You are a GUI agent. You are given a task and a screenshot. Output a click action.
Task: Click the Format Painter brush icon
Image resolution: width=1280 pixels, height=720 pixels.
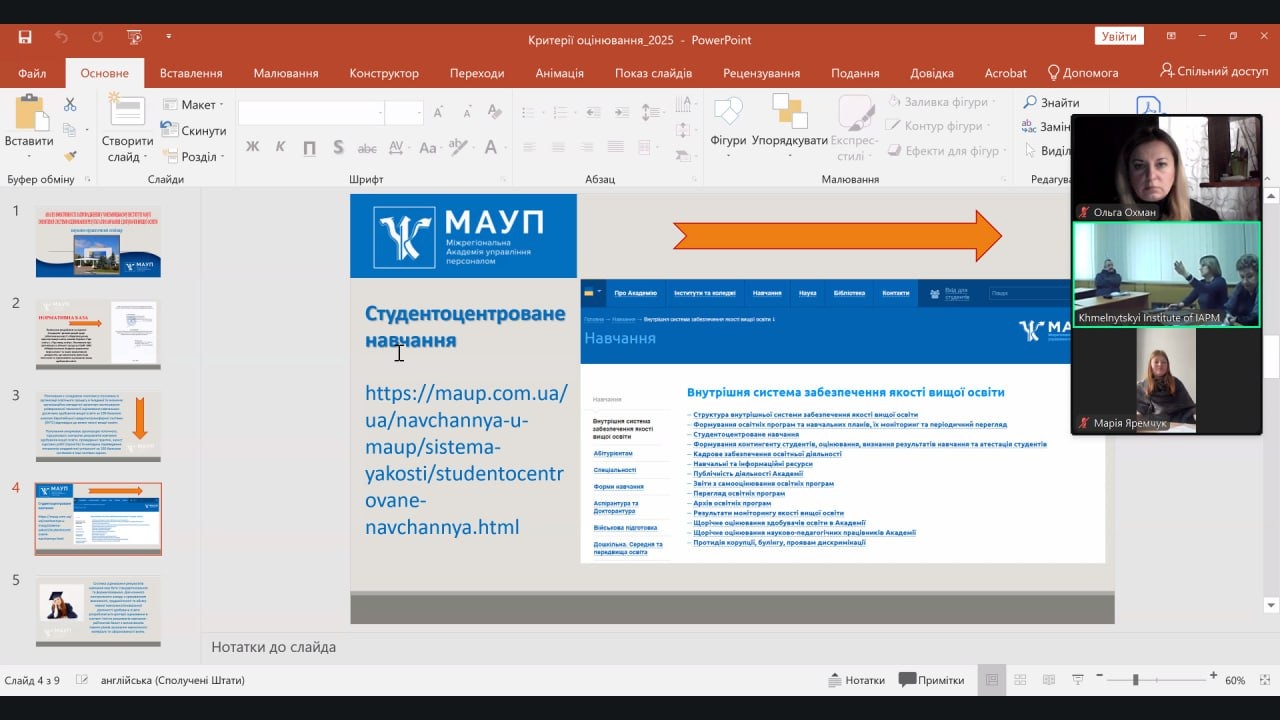pyautogui.click(x=70, y=155)
